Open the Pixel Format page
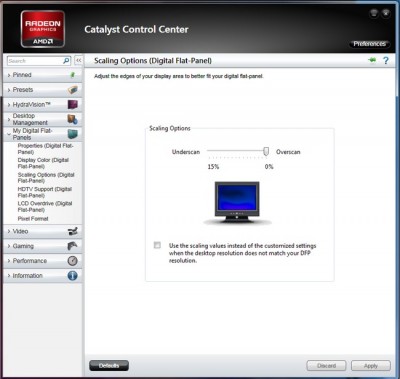This screenshot has height=379, width=400. coord(33,219)
